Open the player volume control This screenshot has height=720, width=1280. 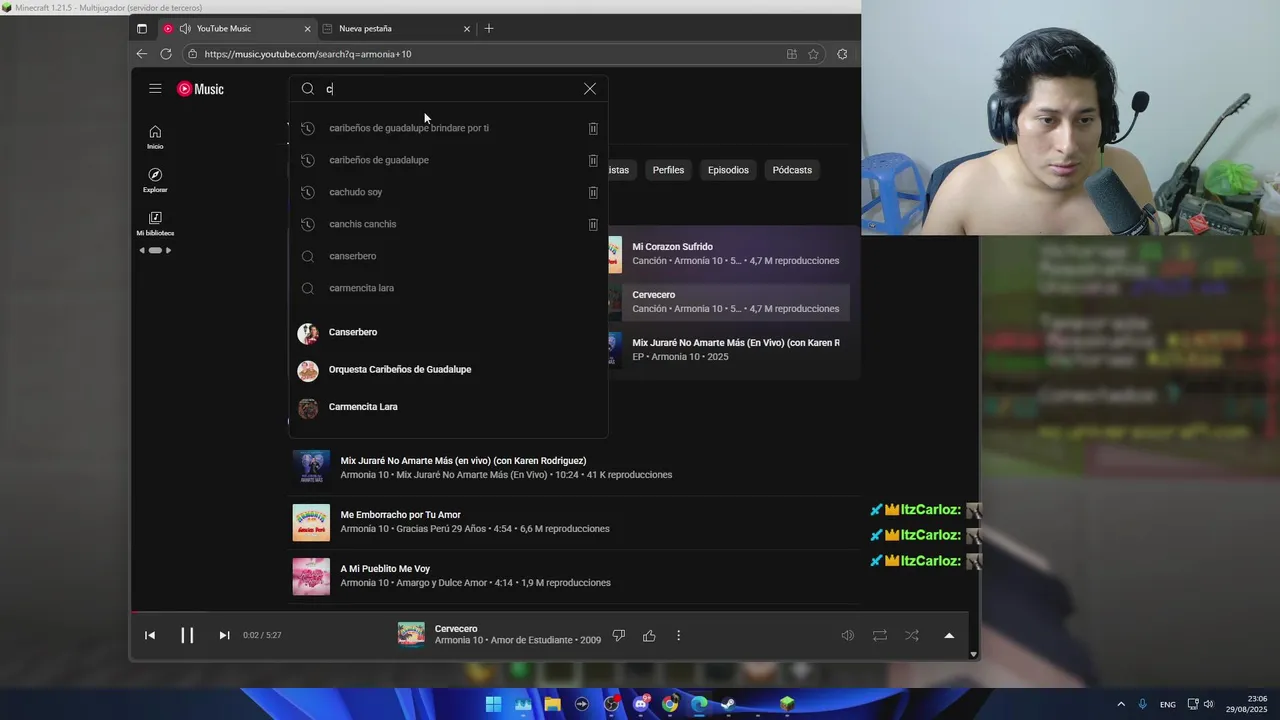pos(848,635)
